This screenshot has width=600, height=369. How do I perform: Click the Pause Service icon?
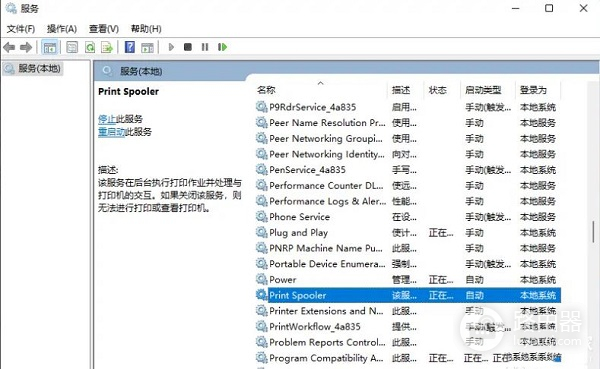click(x=205, y=47)
